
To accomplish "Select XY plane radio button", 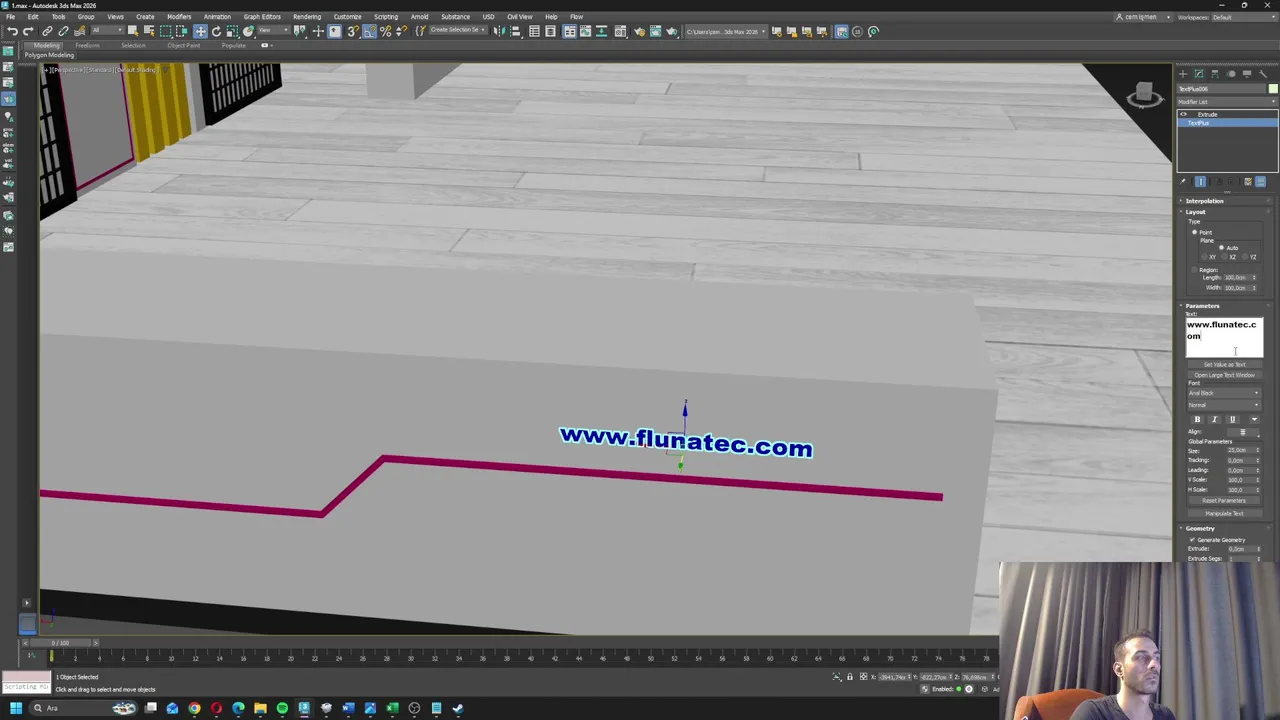I will coord(1205,257).
